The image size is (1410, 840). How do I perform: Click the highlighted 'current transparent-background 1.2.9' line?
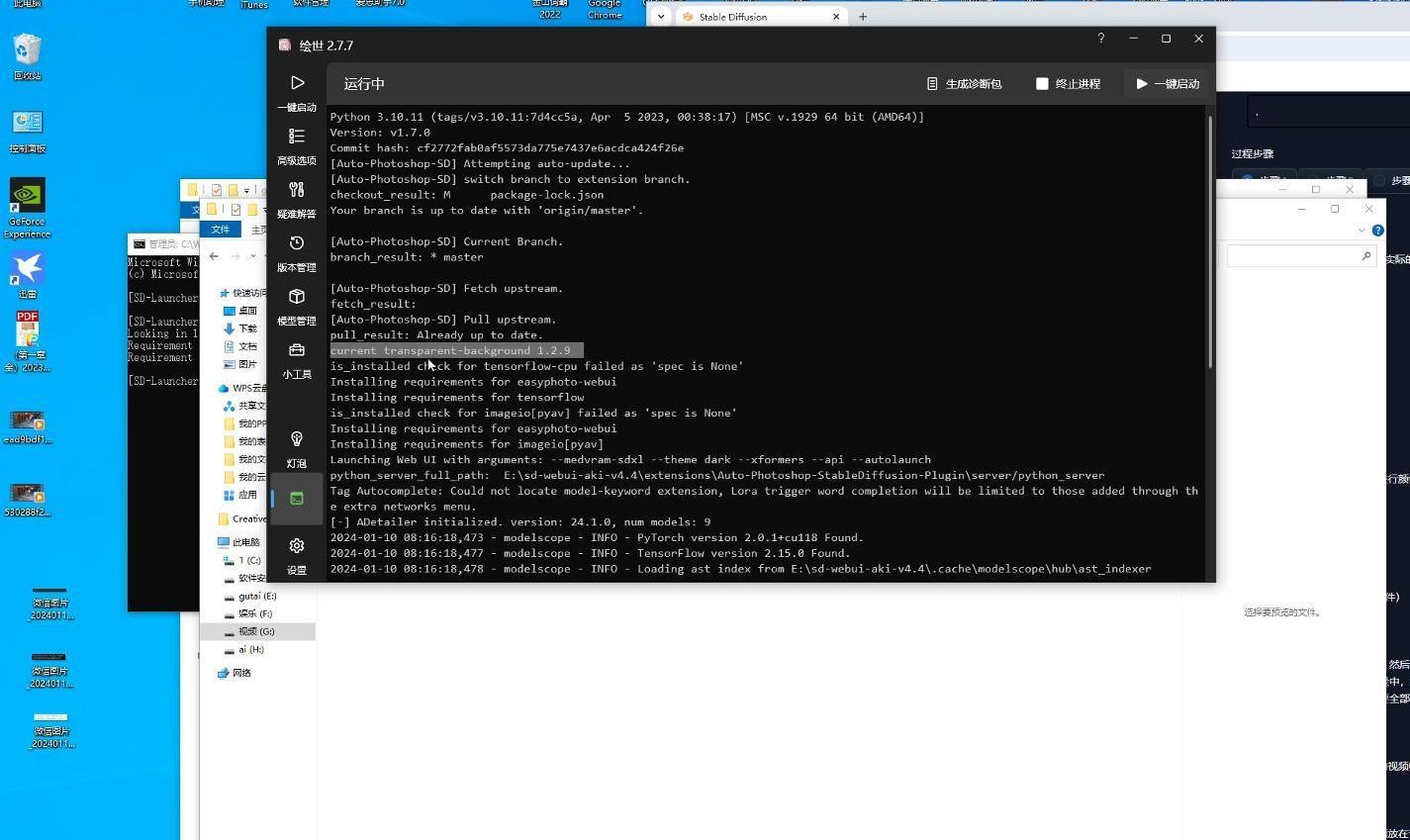click(456, 350)
